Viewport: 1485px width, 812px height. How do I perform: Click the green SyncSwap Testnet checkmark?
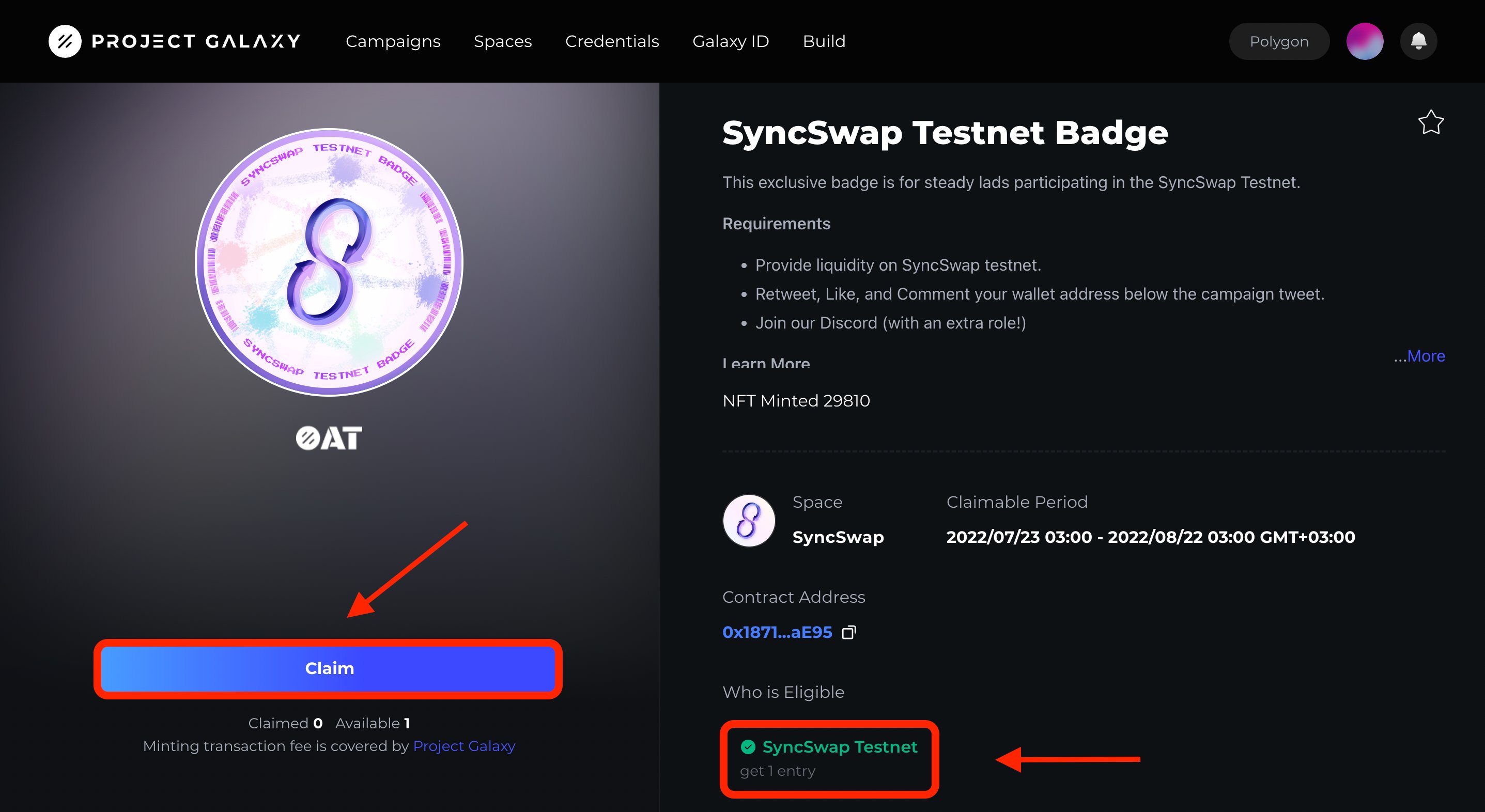(748, 747)
